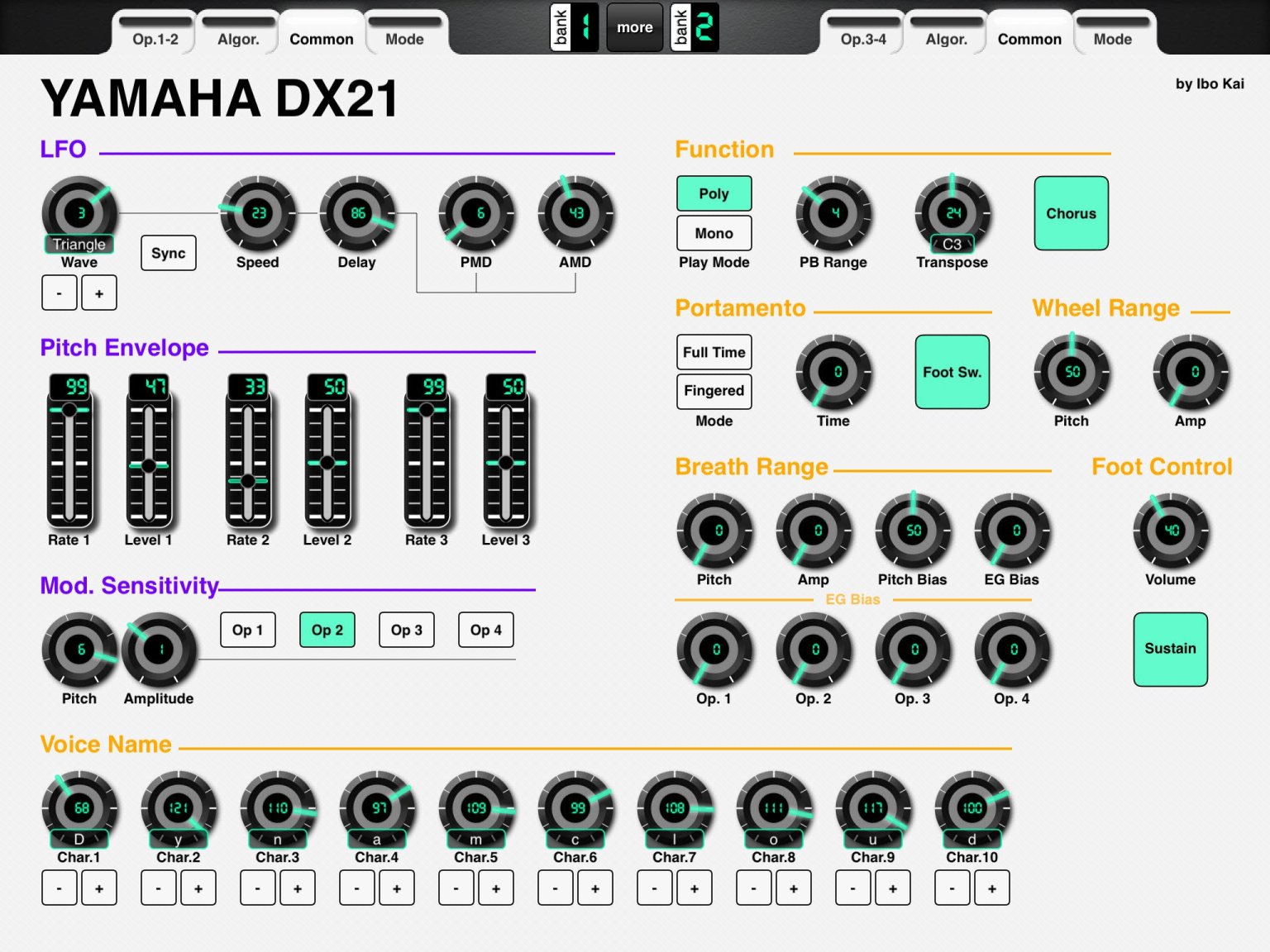Enable Op 1 amplitude modulation
The image size is (1270, 952).
click(248, 630)
